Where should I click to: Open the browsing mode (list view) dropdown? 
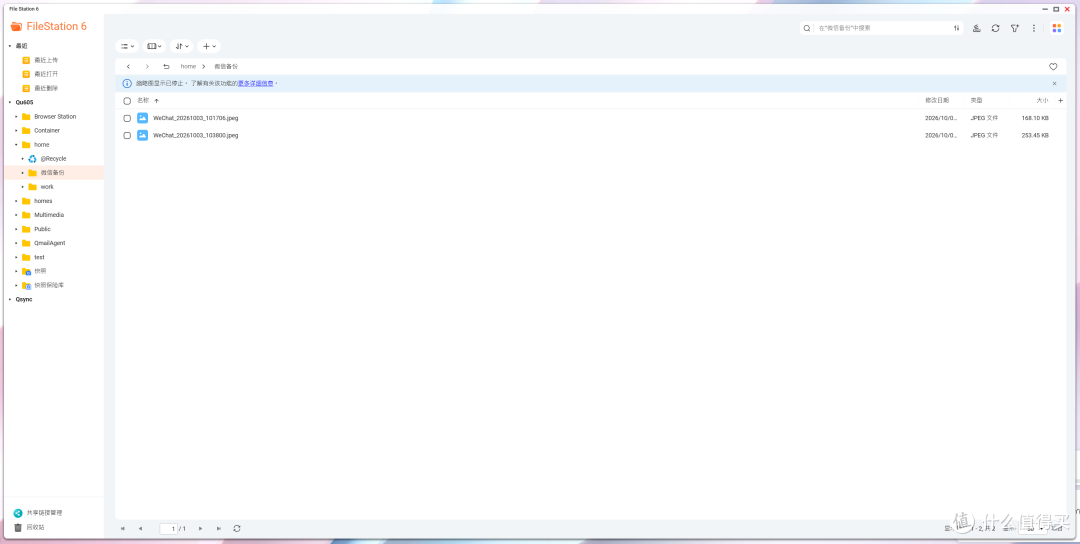127,46
